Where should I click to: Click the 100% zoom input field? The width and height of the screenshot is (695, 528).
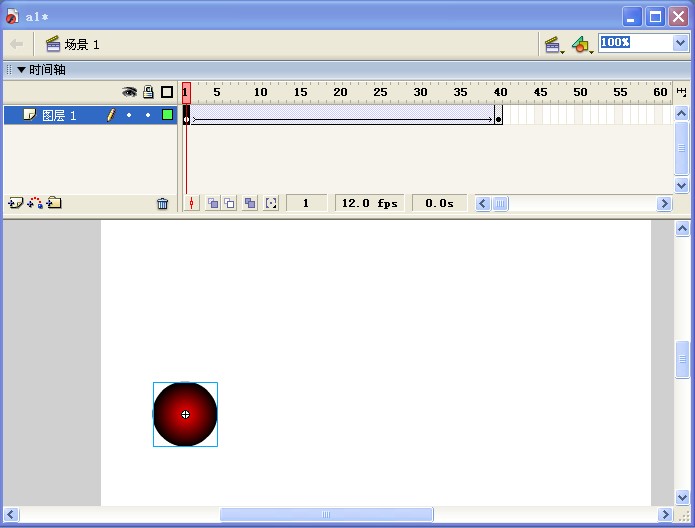[635, 43]
